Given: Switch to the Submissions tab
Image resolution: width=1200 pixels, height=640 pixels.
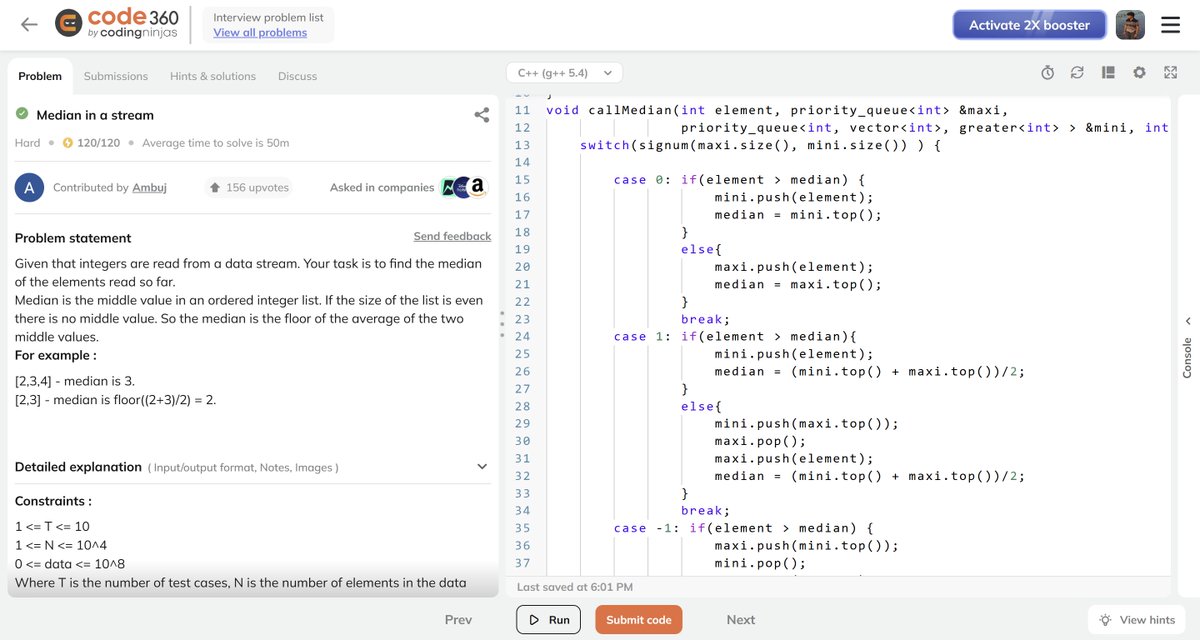Looking at the screenshot, I should [116, 76].
